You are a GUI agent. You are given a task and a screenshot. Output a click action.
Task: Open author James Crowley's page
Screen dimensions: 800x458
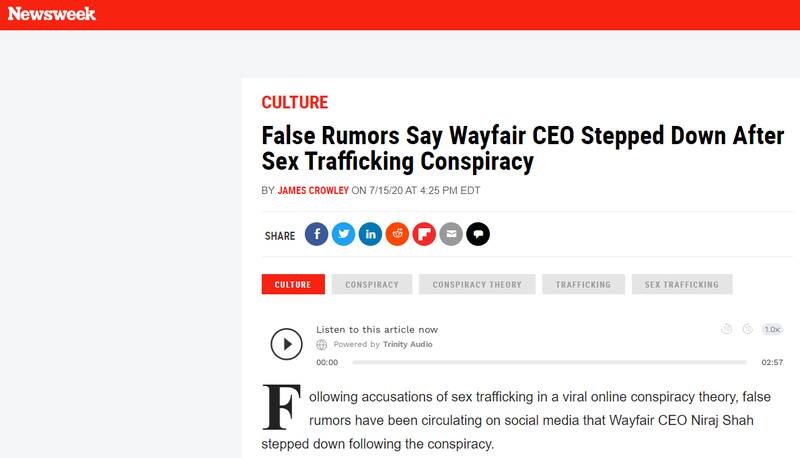313,191
